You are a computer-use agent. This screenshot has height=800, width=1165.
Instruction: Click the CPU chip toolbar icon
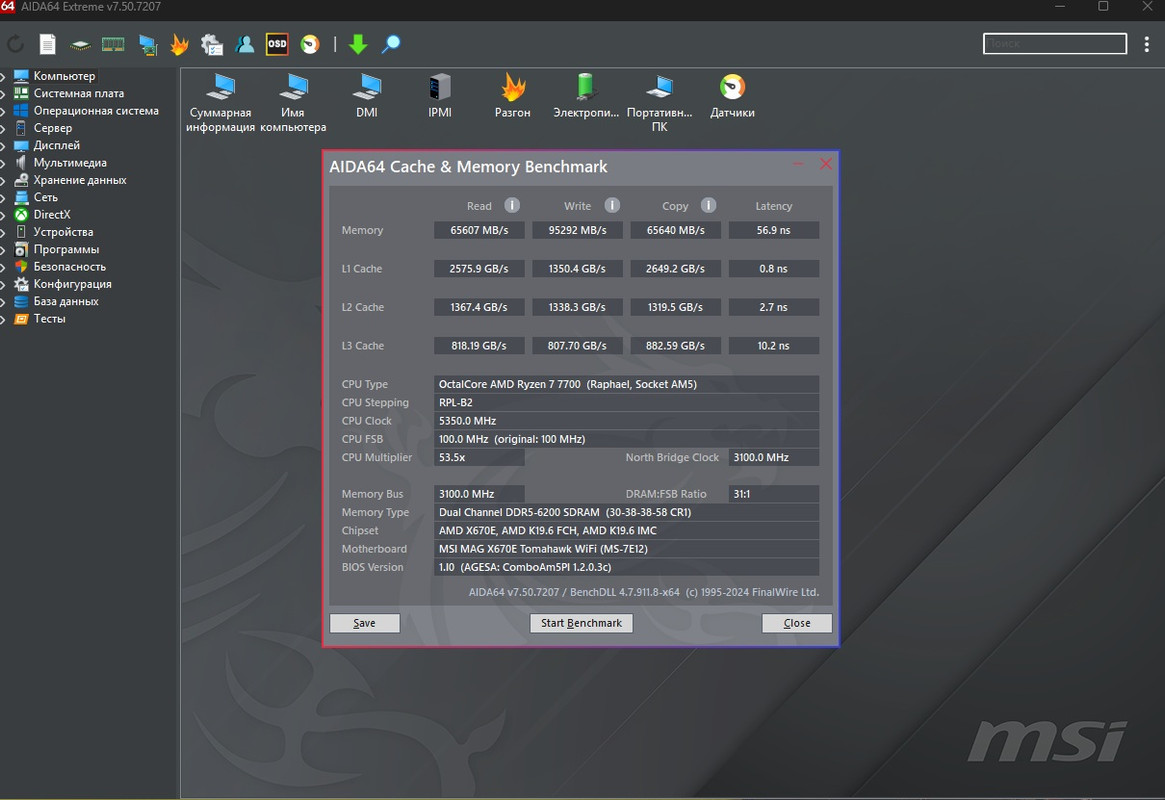coord(80,45)
